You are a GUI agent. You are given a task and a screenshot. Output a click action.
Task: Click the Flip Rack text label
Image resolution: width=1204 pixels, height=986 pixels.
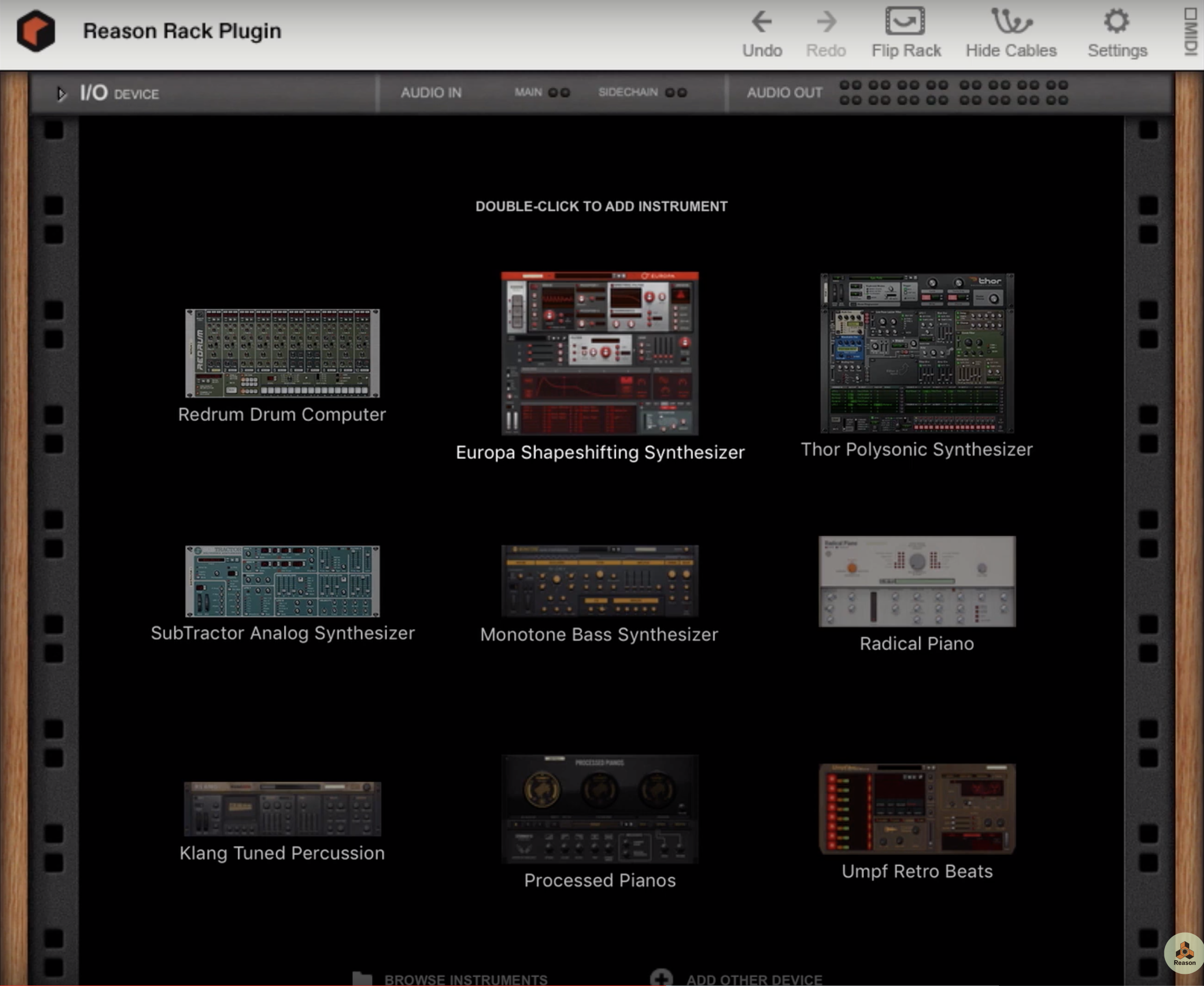[906, 51]
